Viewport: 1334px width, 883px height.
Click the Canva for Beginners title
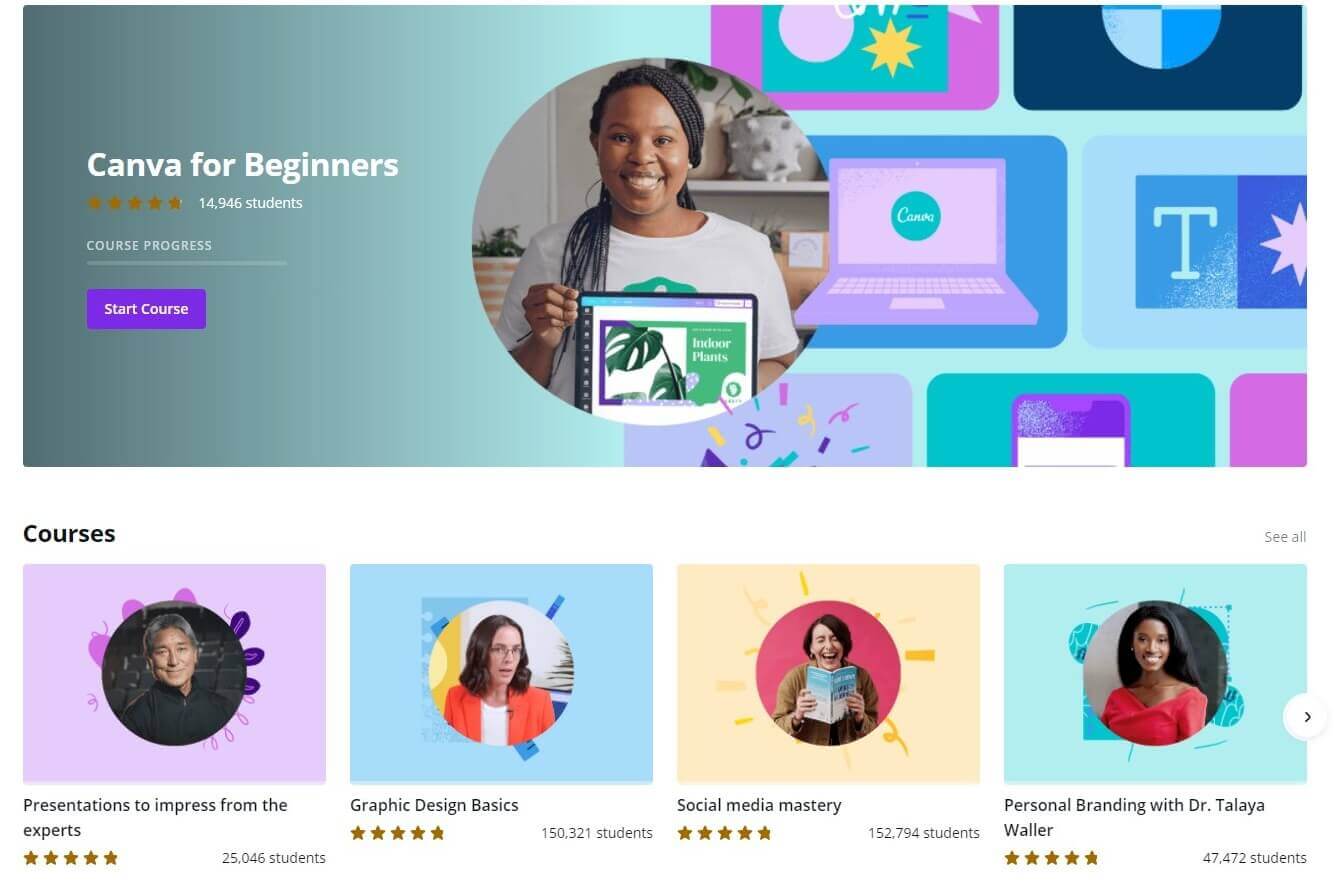tap(243, 164)
